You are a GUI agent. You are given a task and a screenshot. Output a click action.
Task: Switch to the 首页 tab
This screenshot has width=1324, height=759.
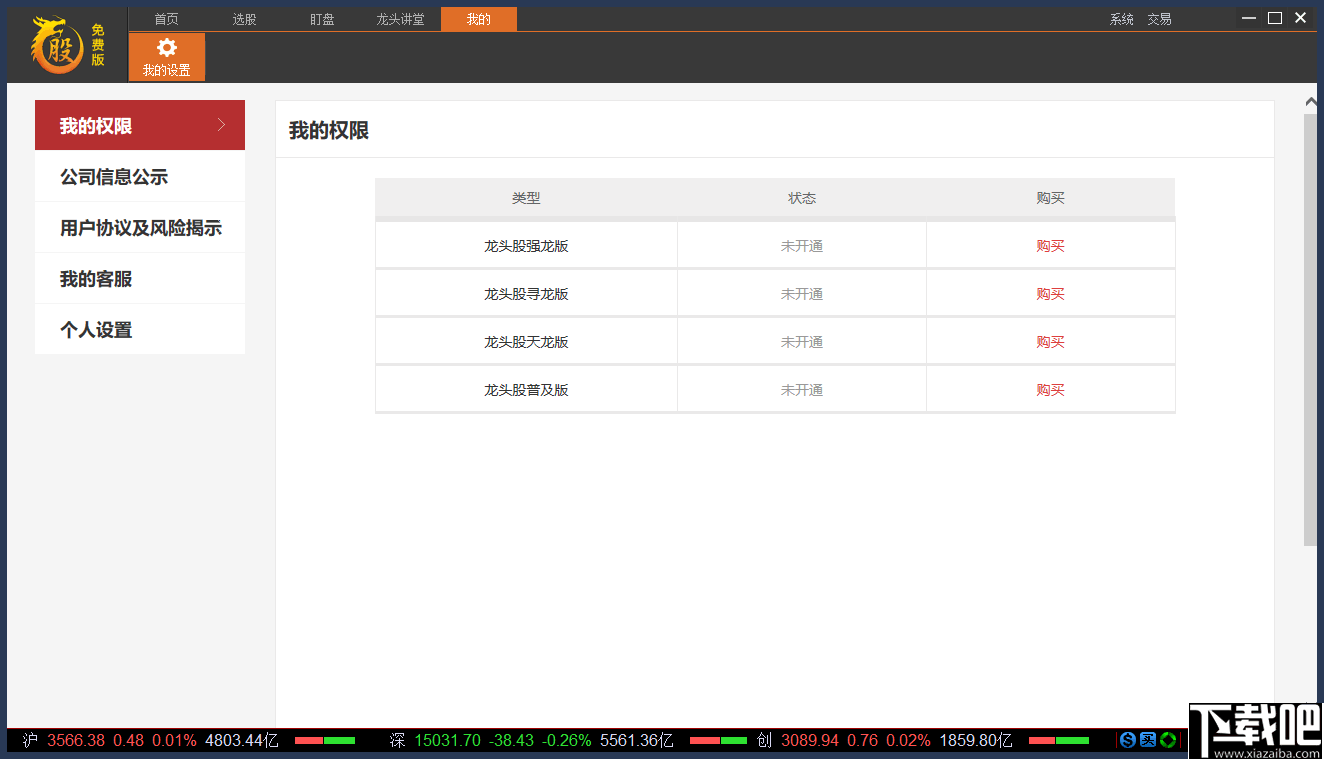(167, 19)
